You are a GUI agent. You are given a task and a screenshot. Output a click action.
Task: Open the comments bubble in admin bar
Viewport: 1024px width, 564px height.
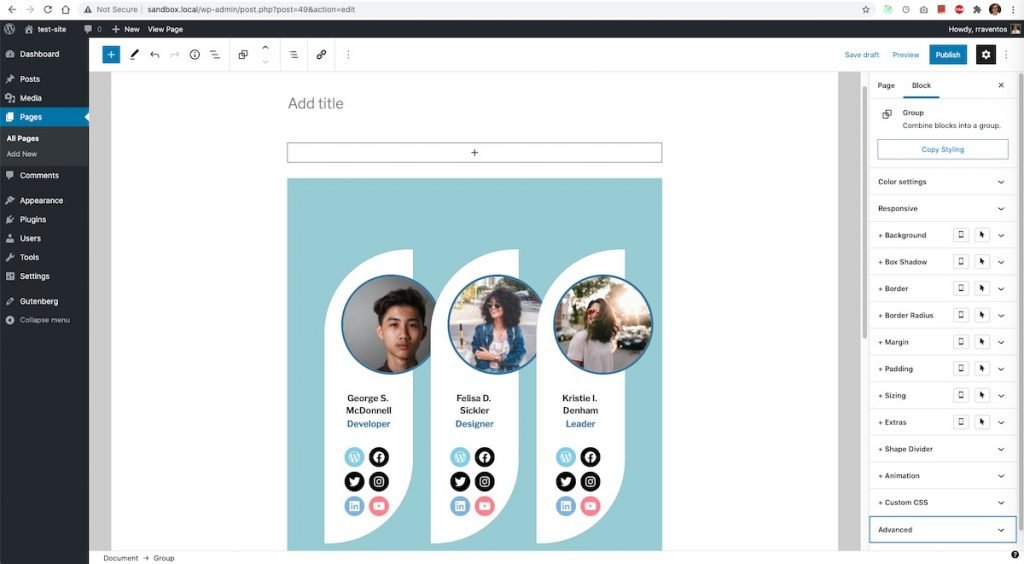pyautogui.click(x=88, y=29)
